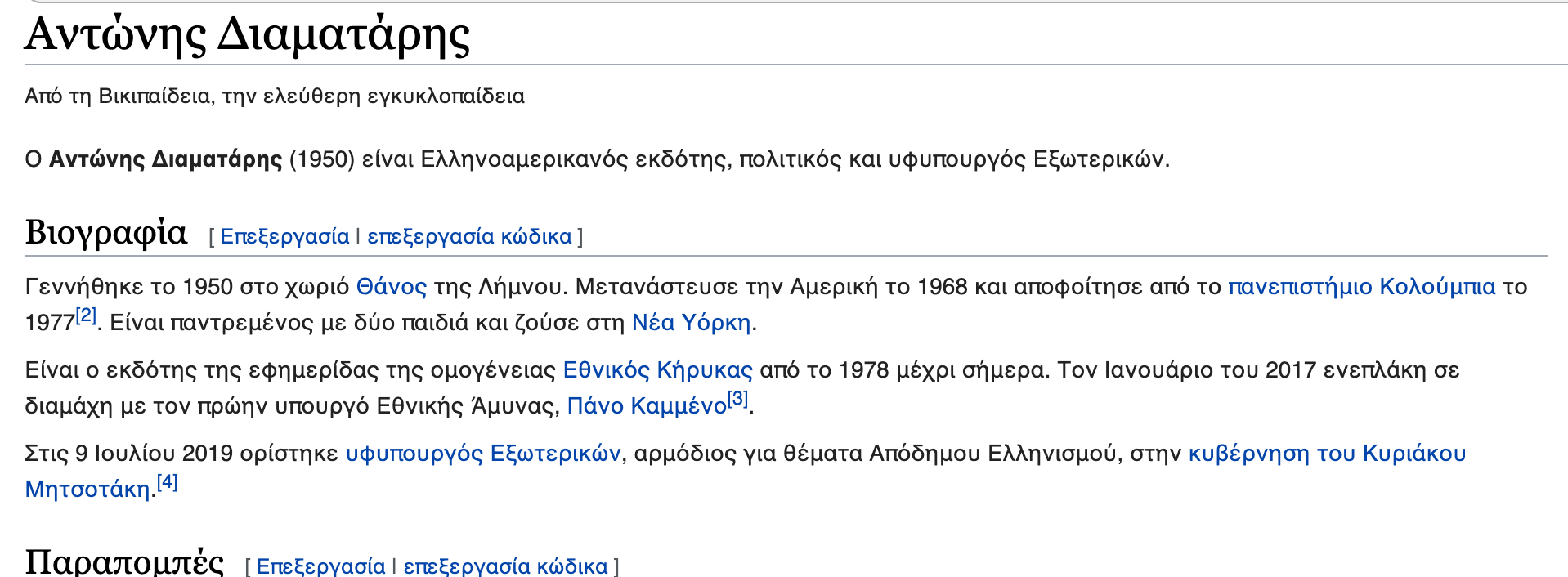Open επεξεργασία κώδικα for the Βιογραφία section
This screenshot has height=577, width=1568.
click(469, 236)
